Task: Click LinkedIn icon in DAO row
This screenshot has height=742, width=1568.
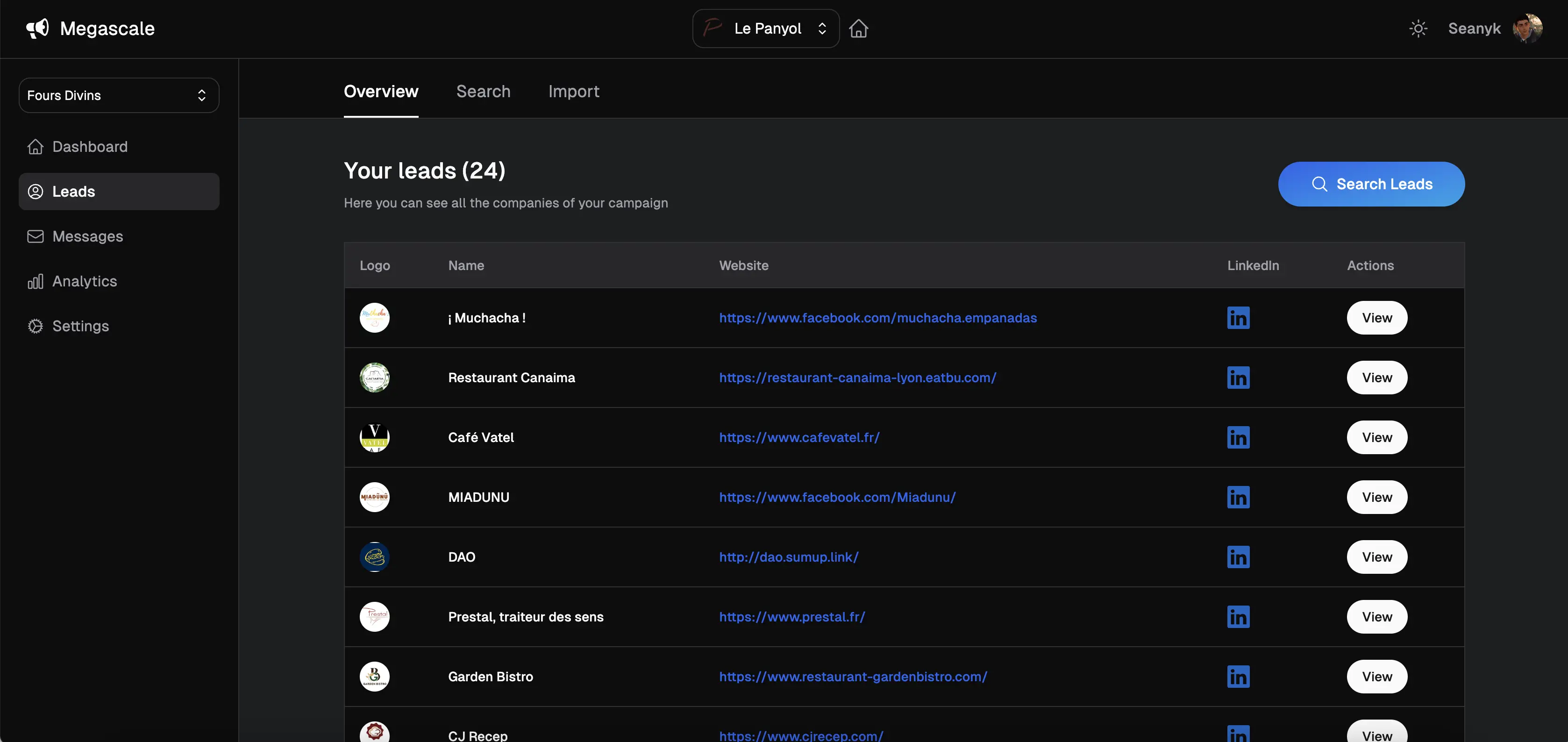Action: pyautogui.click(x=1238, y=557)
